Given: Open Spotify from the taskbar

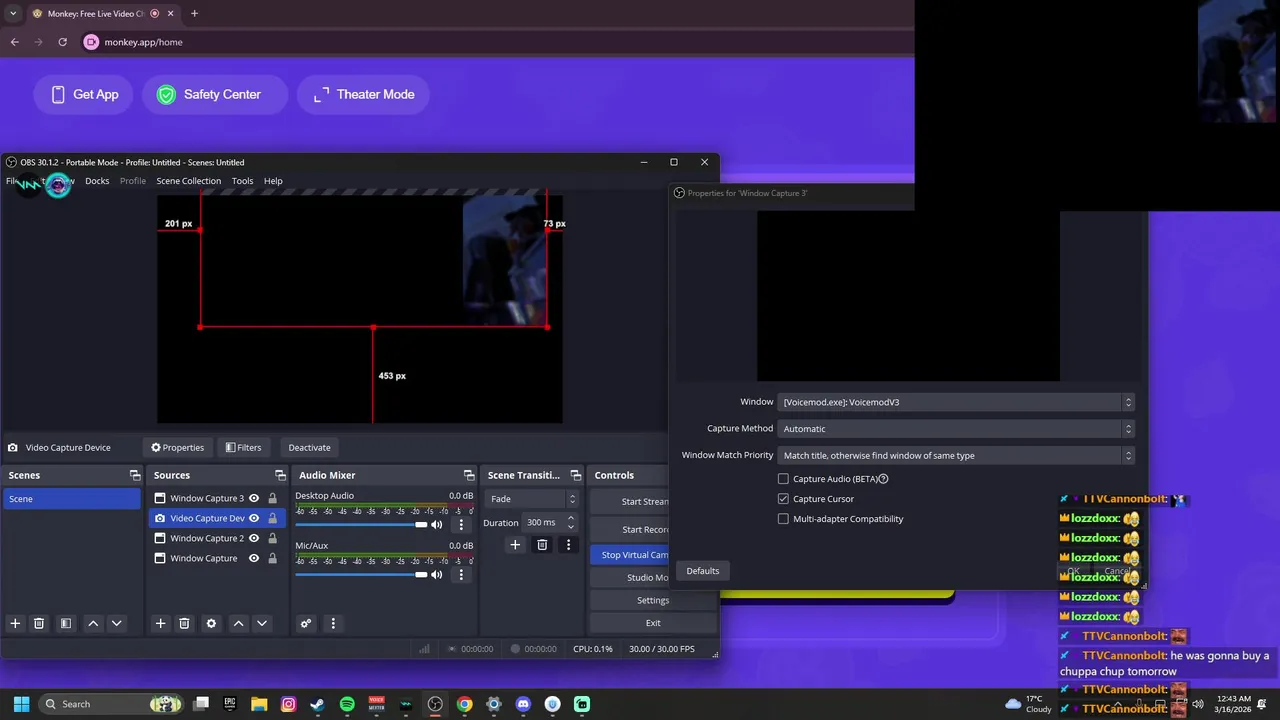Looking at the screenshot, I should [x=347, y=704].
